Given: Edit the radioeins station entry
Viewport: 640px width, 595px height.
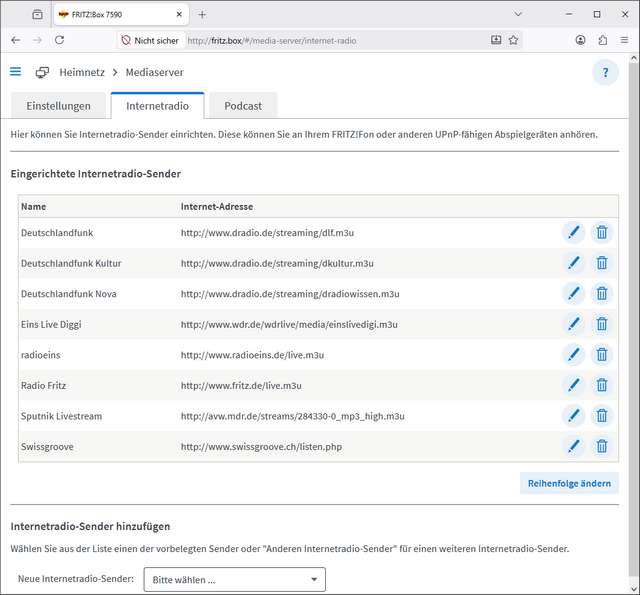Looking at the screenshot, I should coord(573,355).
